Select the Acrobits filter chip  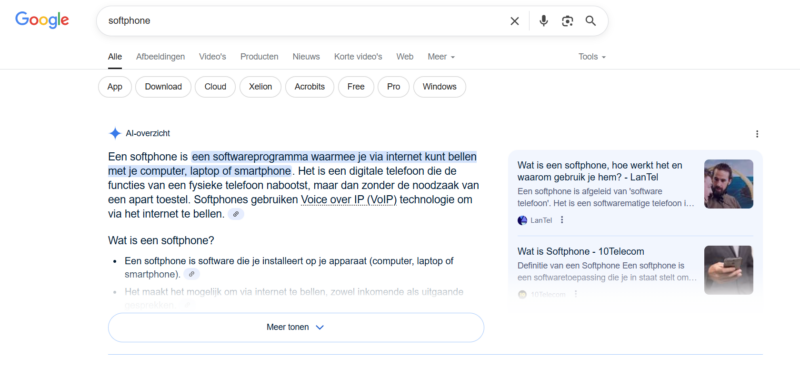(x=310, y=87)
